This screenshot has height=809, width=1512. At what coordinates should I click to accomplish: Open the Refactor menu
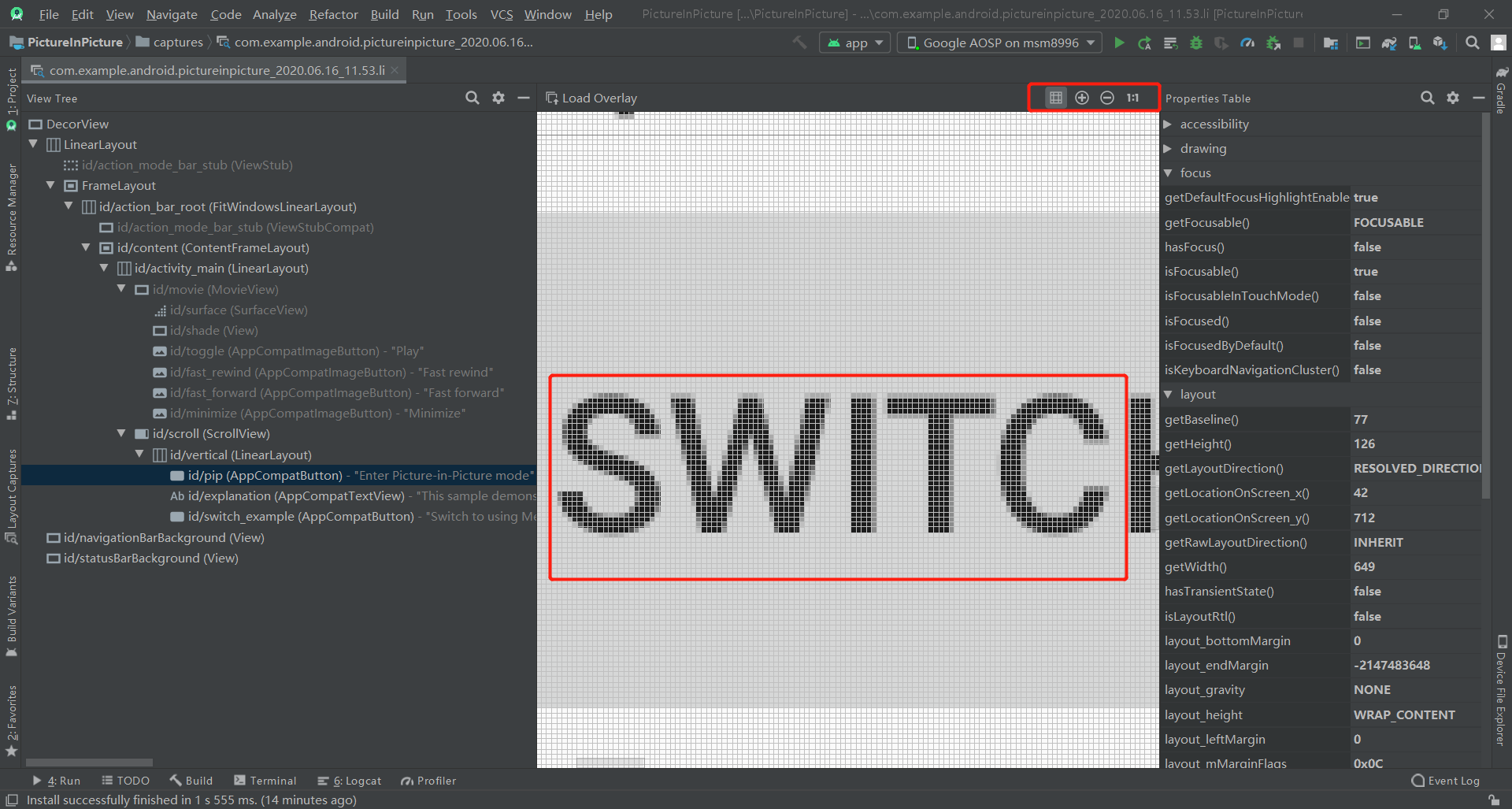(x=333, y=14)
